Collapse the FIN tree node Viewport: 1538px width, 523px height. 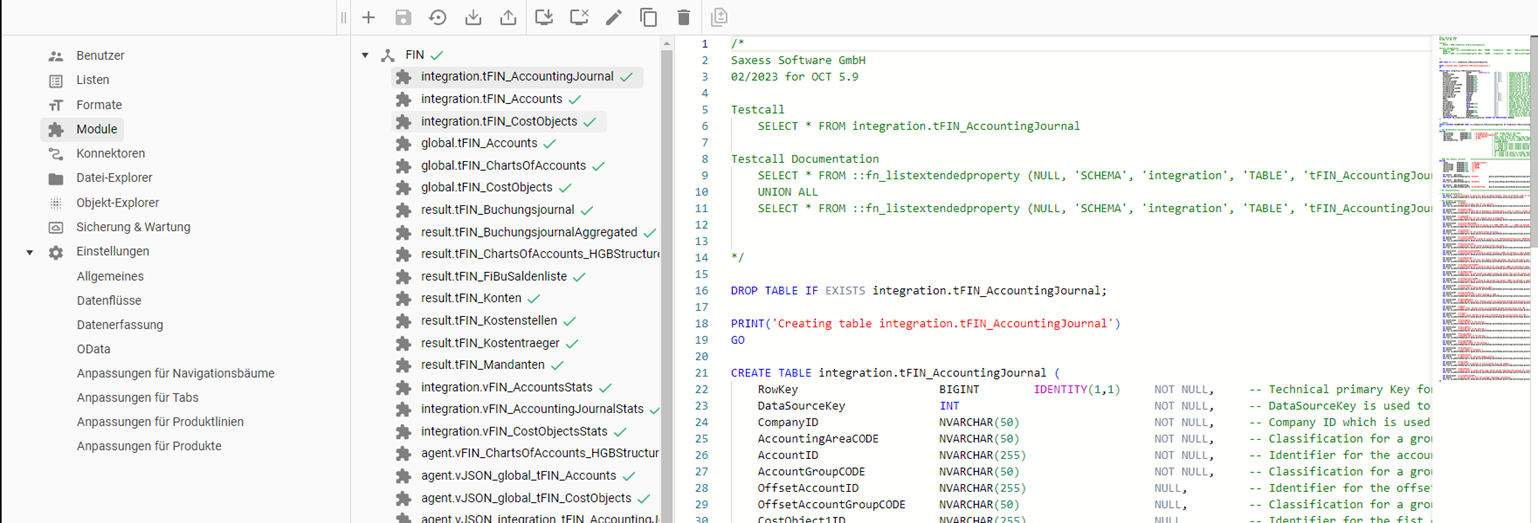365,55
